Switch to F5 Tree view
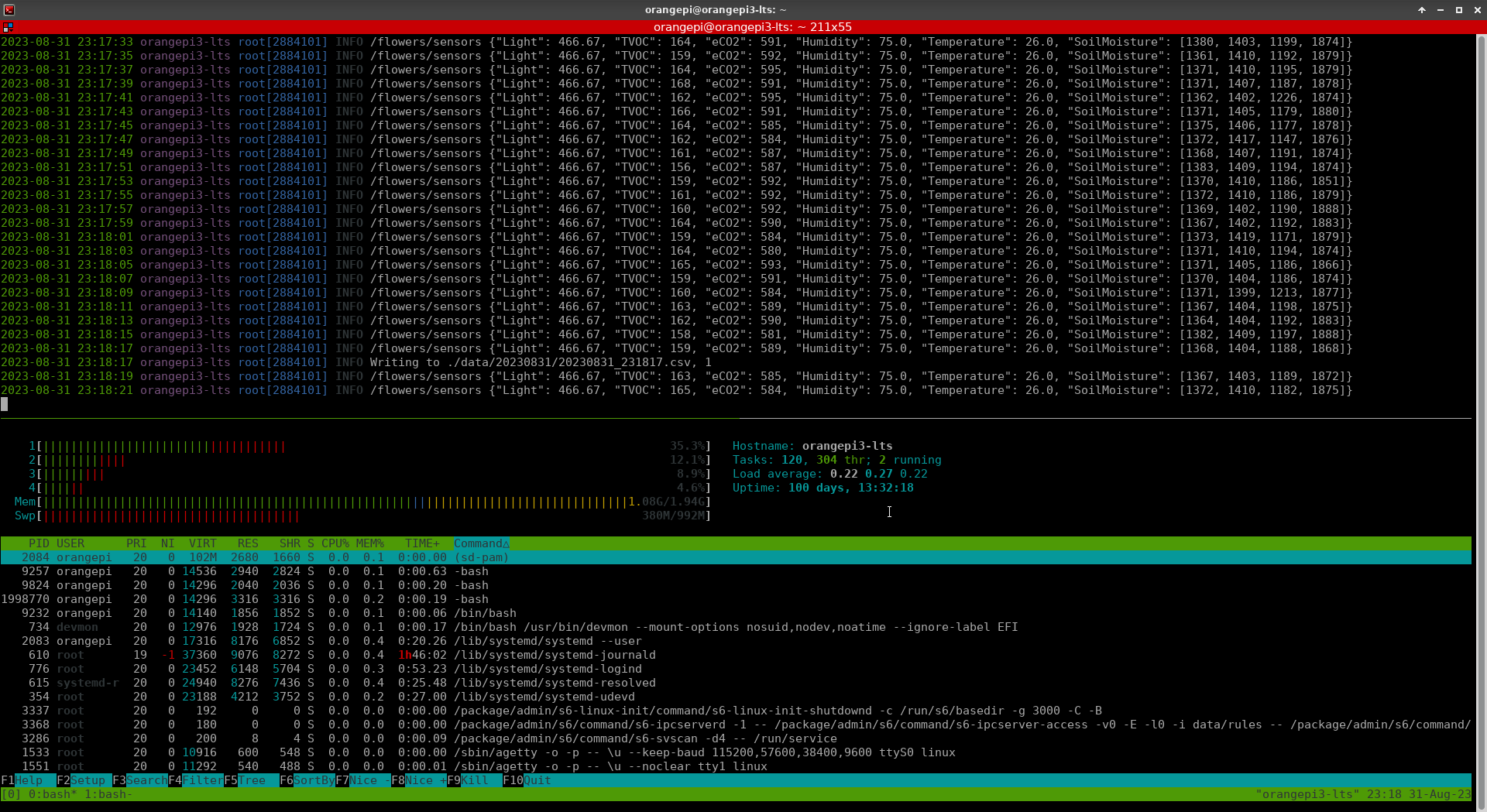Screen dimensions: 1487x812 pos(252,780)
